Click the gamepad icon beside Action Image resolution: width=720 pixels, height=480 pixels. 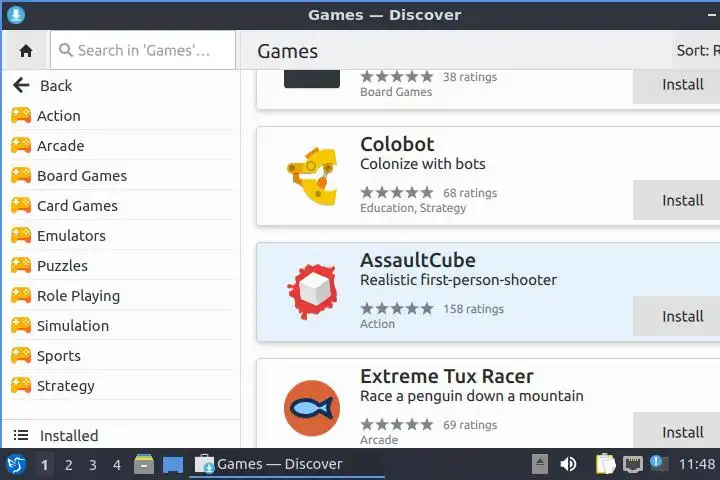[21, 116]
